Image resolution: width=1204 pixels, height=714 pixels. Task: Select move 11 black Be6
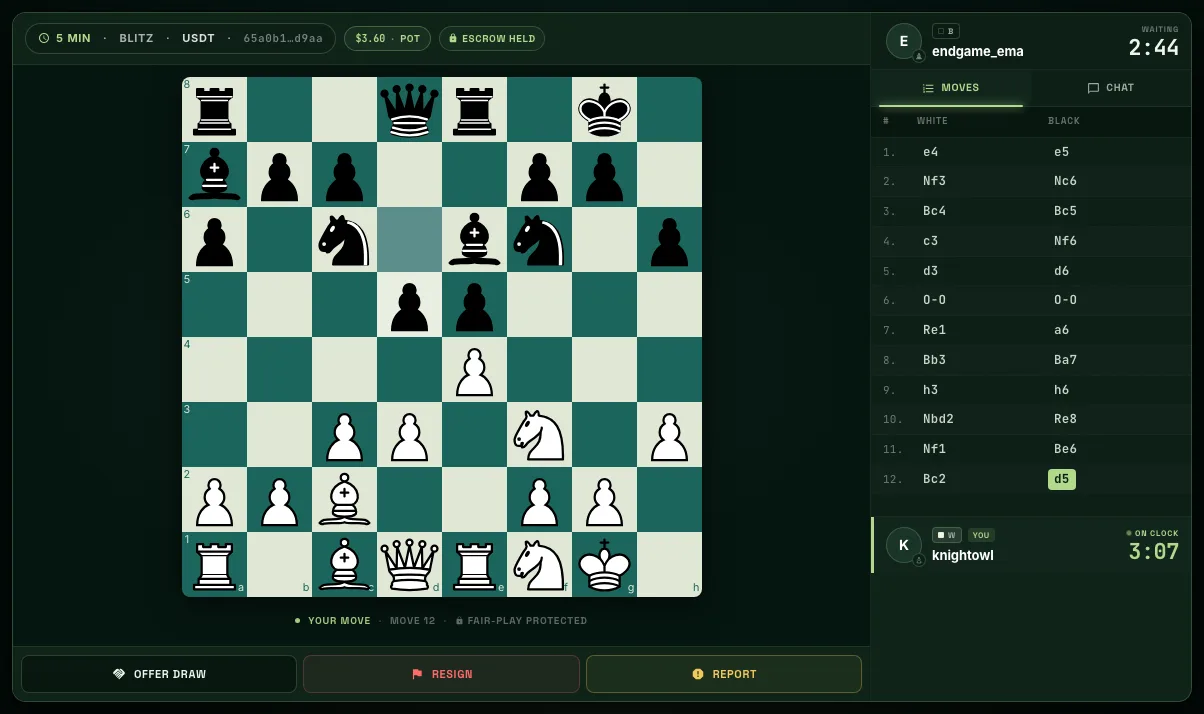pos(1066,449)
